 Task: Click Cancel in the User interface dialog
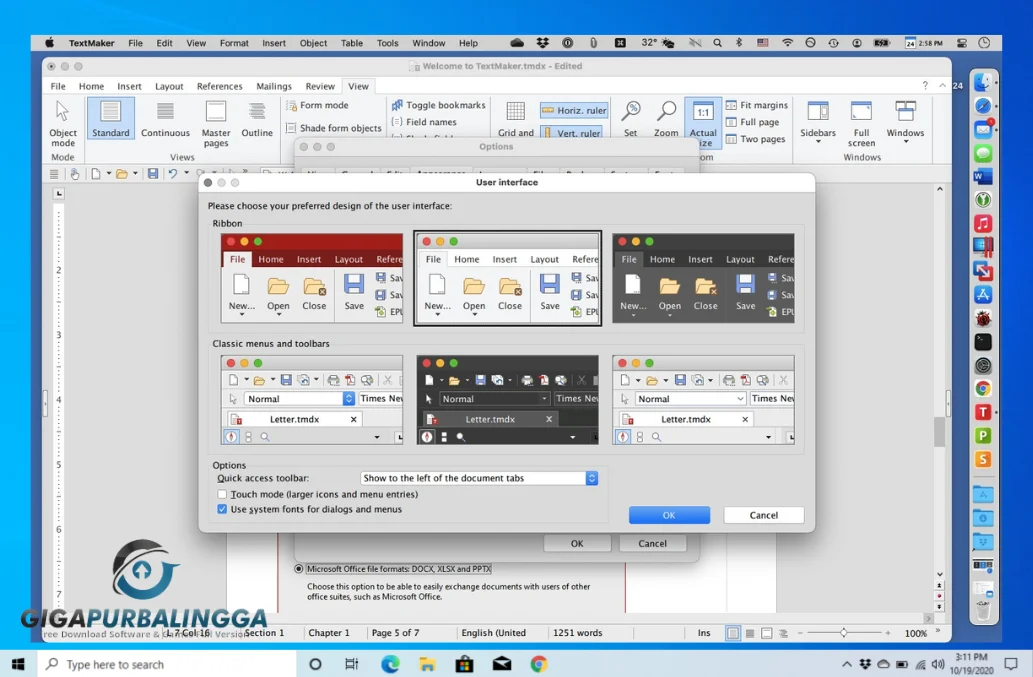point(763,515)
